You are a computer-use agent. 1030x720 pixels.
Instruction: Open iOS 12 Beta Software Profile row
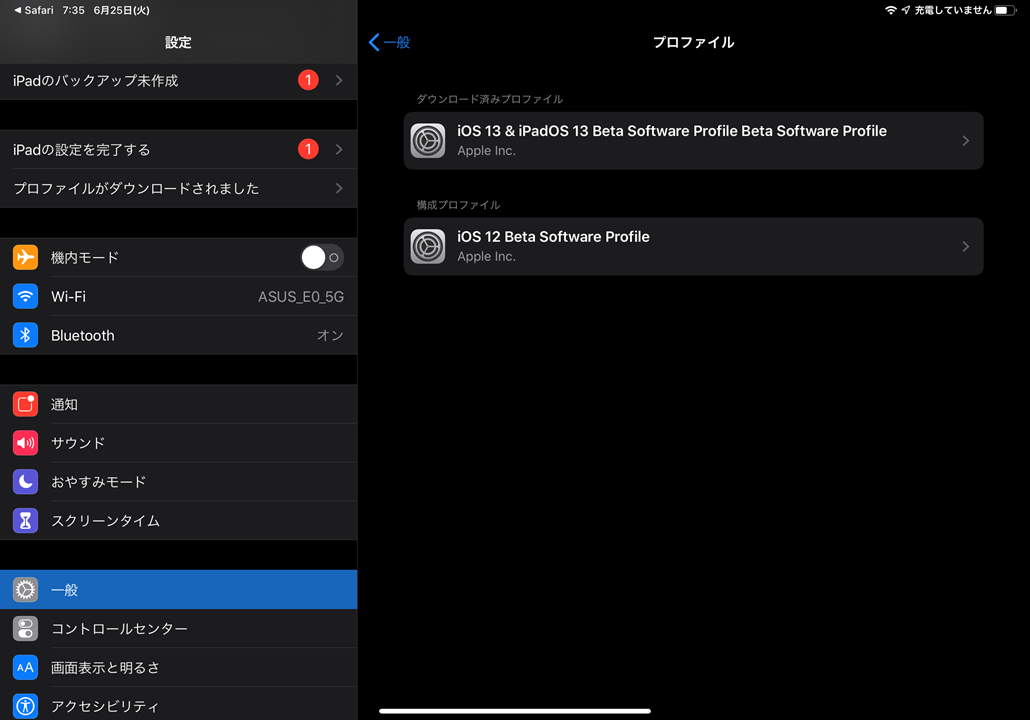coord(694,246)
